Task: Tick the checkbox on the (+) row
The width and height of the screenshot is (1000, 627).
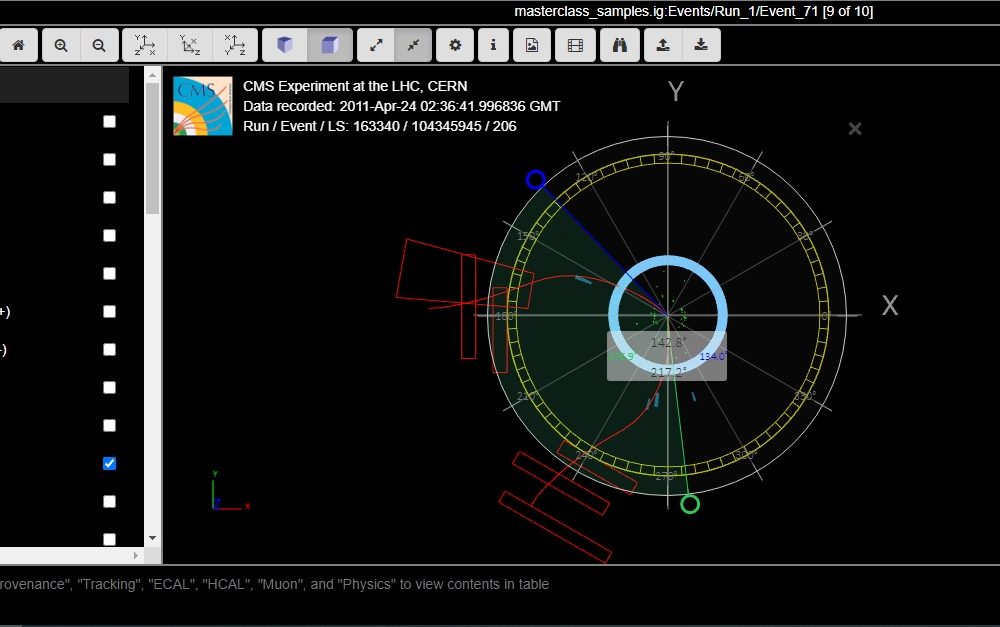Action: click(x=109, y=312)
